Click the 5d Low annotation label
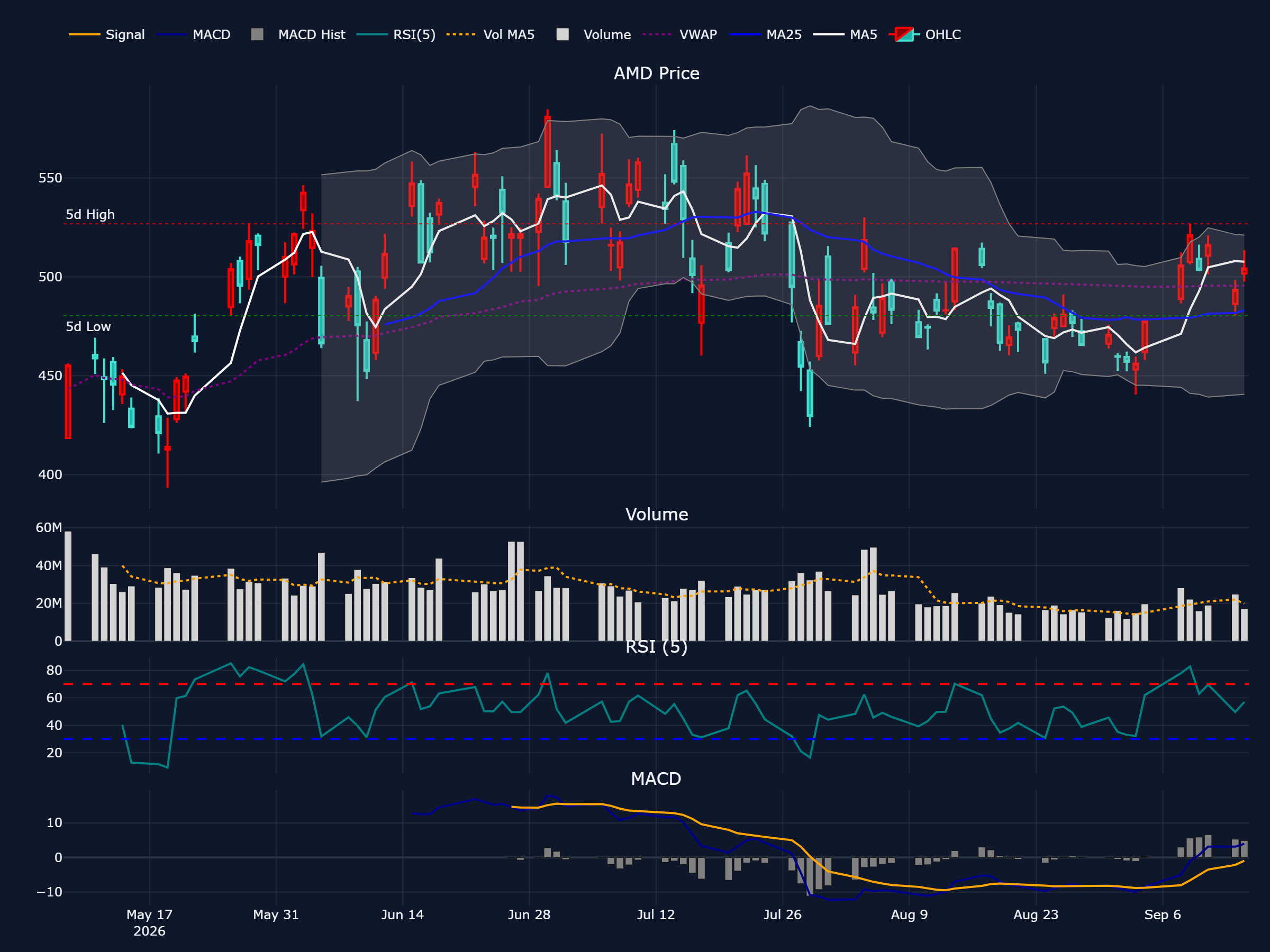This screenshot has height=952, width=1270. click(88, 326)
